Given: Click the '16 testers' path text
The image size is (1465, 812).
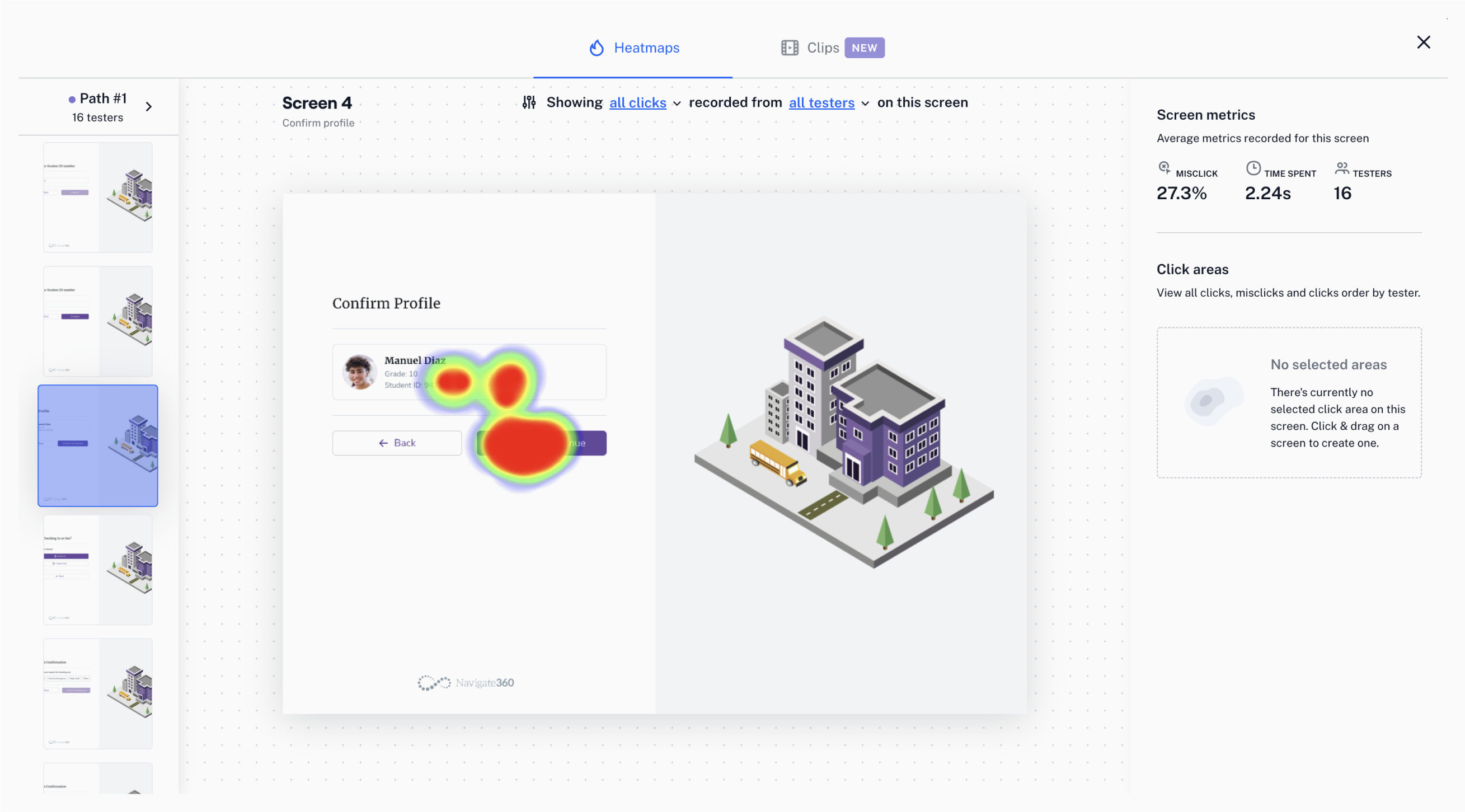Looking at the screenshot, I should click(97, 117).
